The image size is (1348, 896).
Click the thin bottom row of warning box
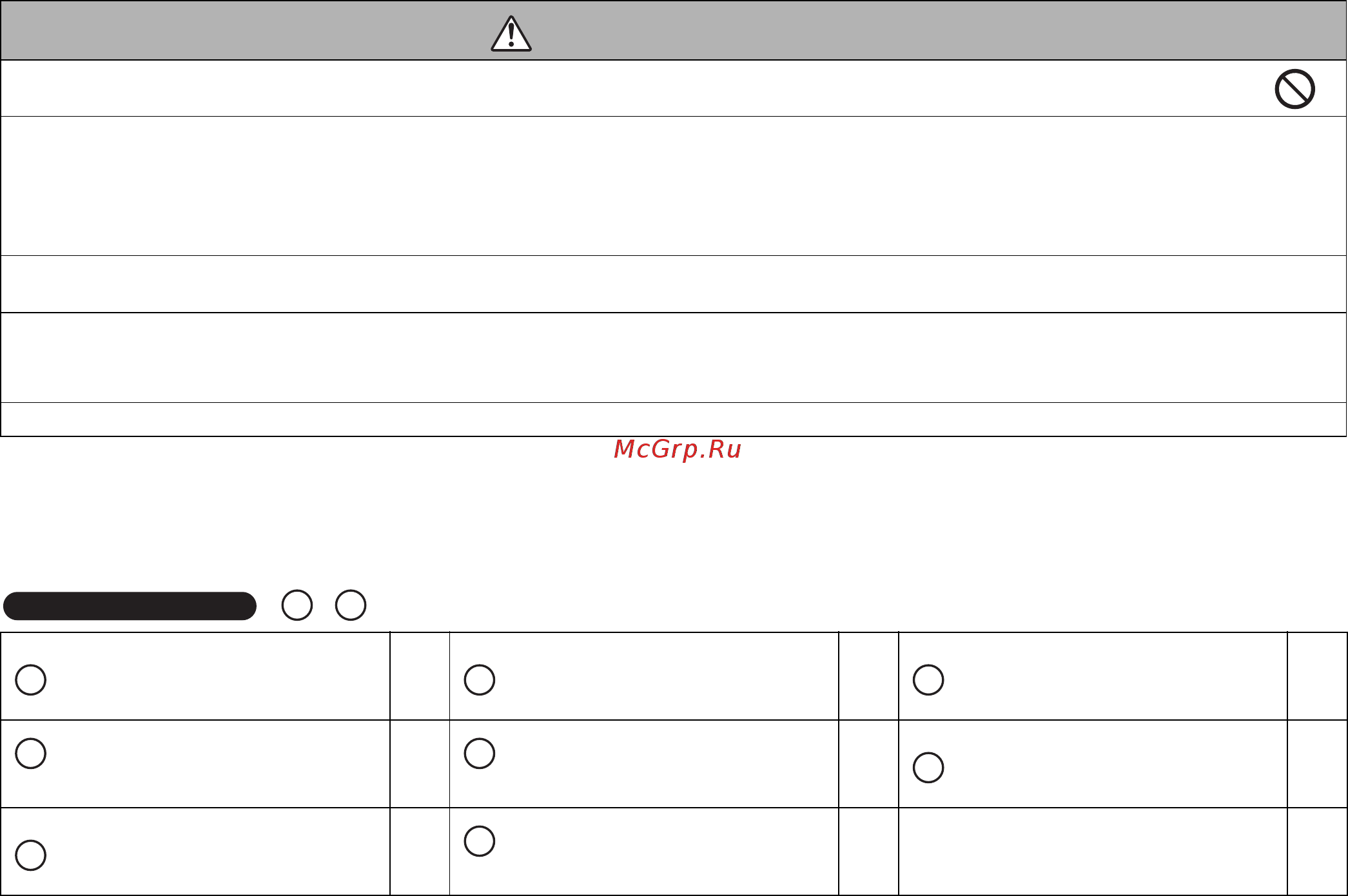(x=674, y=420)
